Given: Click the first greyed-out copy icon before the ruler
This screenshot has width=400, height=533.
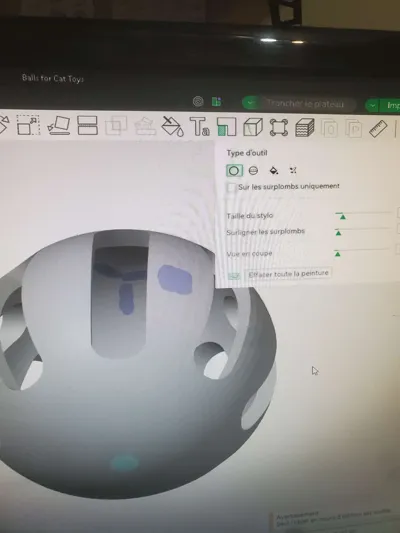Looking at the screenshot, I should (x=329, y=128).
